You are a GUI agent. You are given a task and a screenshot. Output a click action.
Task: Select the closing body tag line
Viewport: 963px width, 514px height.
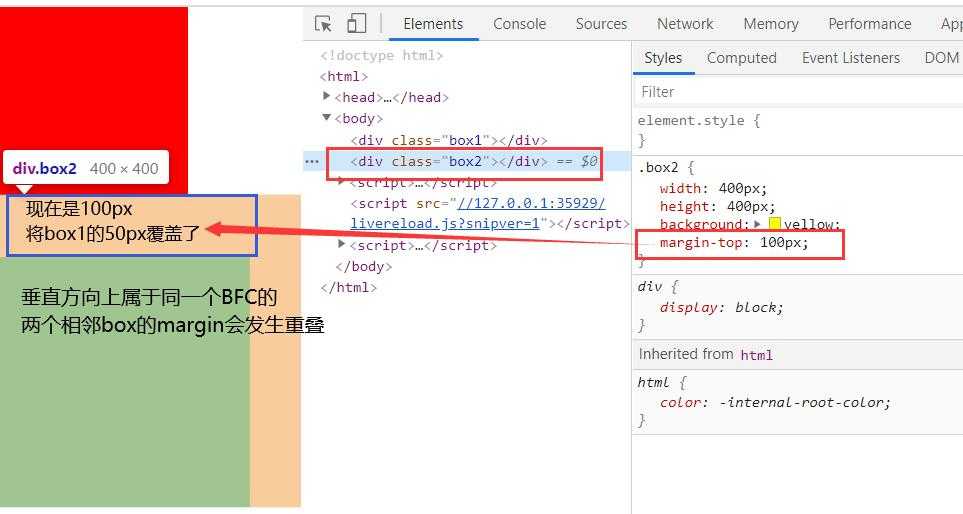click(364, 267)
